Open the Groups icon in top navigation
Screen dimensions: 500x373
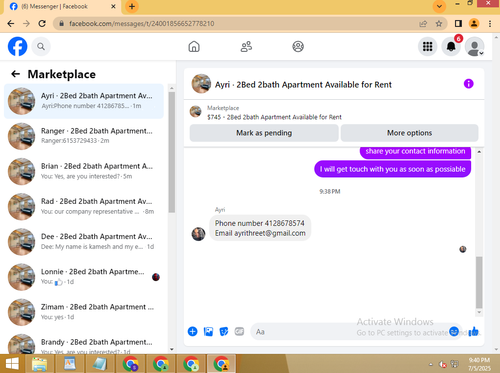click(x=298, y=46)
